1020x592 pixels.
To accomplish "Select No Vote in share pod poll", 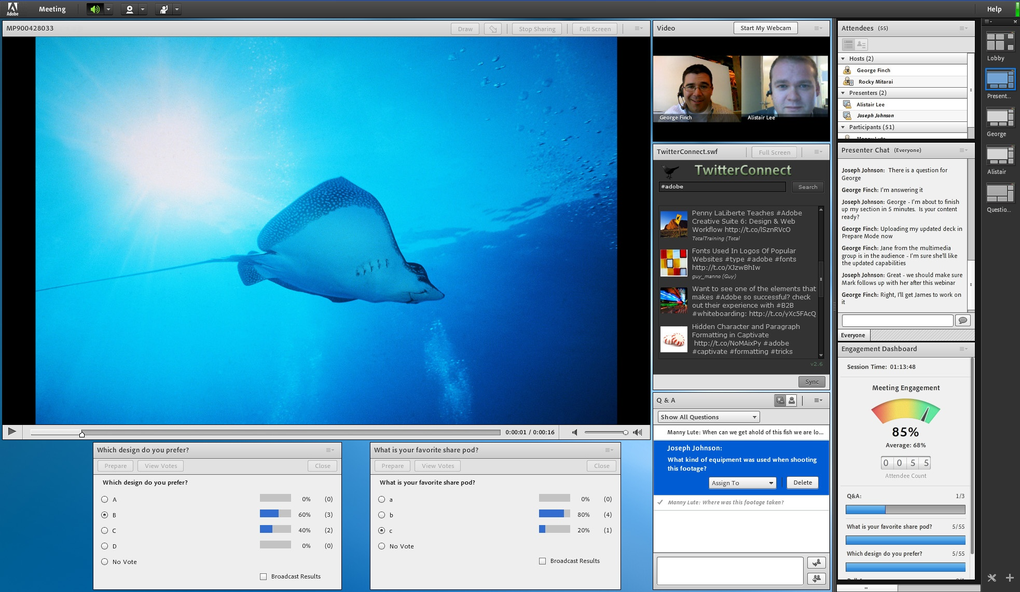I will (x=381, y=546).
